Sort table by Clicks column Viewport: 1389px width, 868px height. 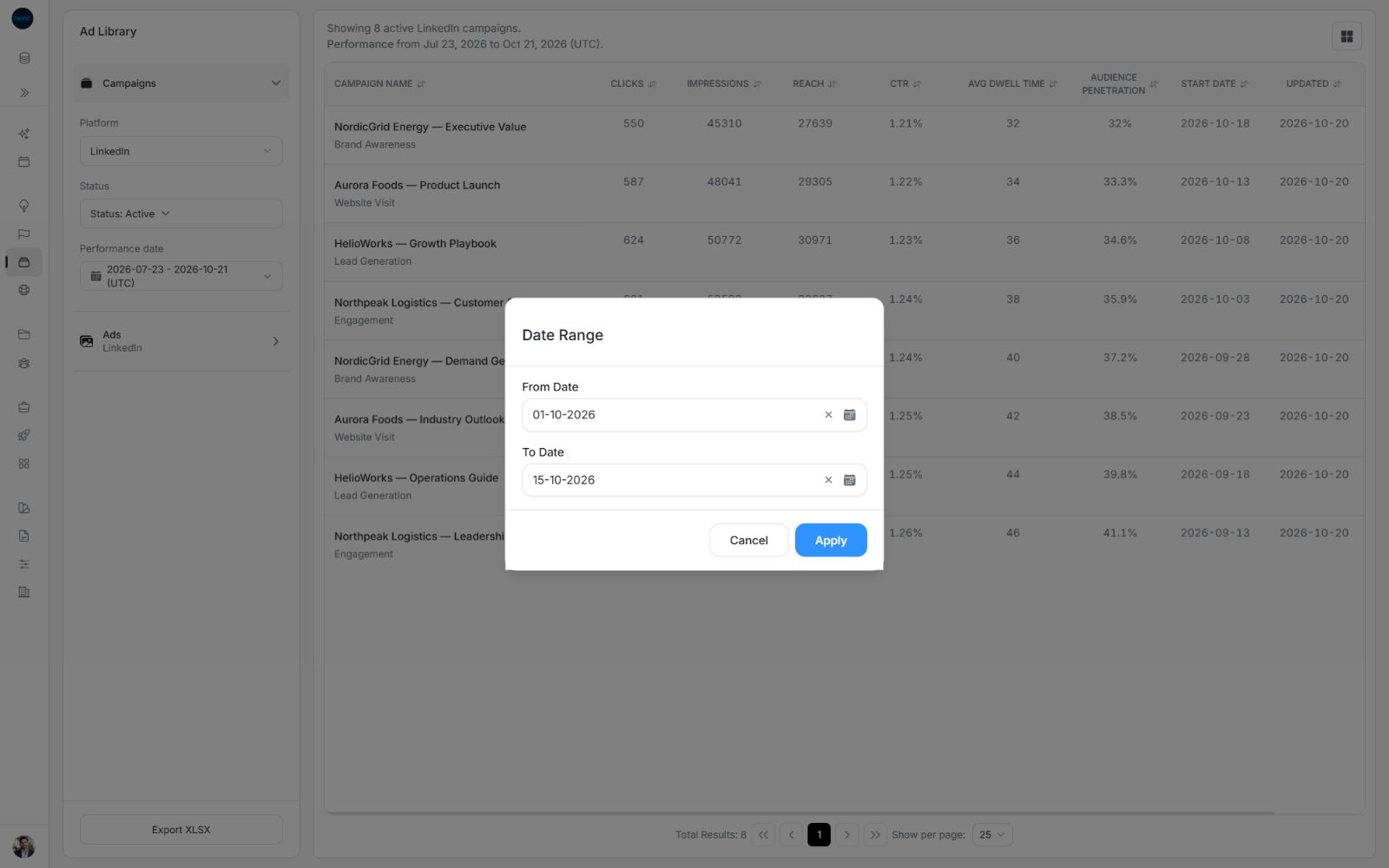click(x=634, y=84)
